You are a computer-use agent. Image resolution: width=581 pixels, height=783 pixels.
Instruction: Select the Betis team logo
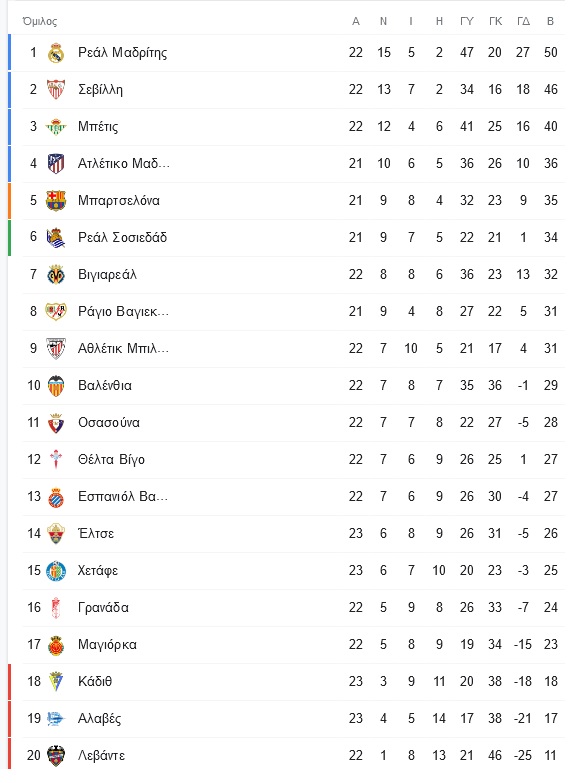56,127
